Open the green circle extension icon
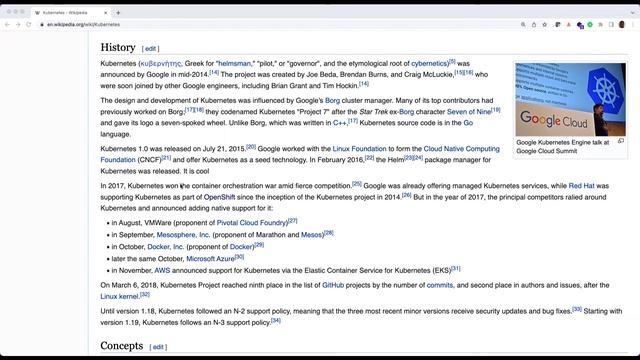The image size is (640, 360). pyautogui.click(x=590, y=24)
